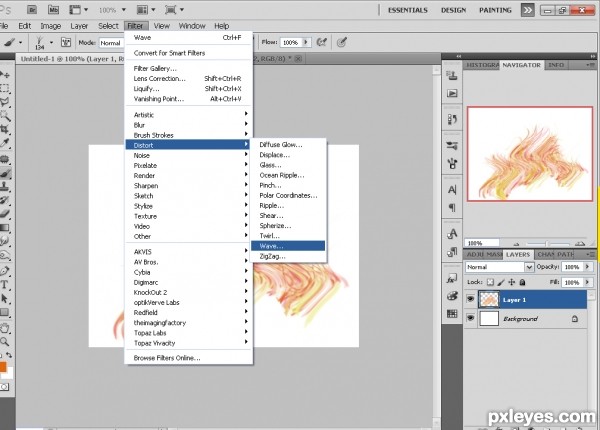The image size is (600, 430).
Task: Hide the Background layer with eye icon
Action: click(x=470, y=318)
